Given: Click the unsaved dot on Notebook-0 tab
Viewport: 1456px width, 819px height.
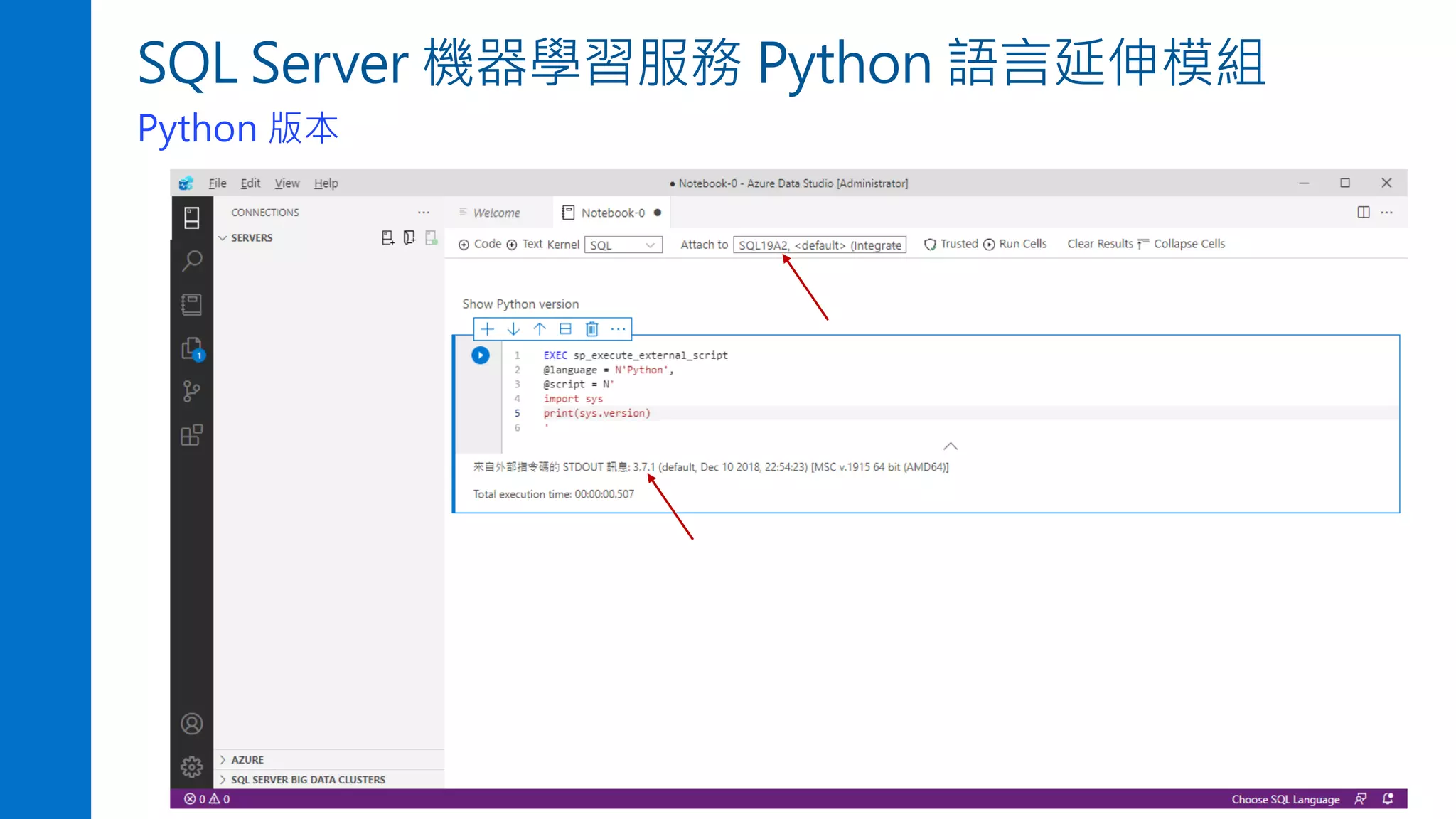Looking at the screenshot, I should pyautogui.click(x=658, y=213).
